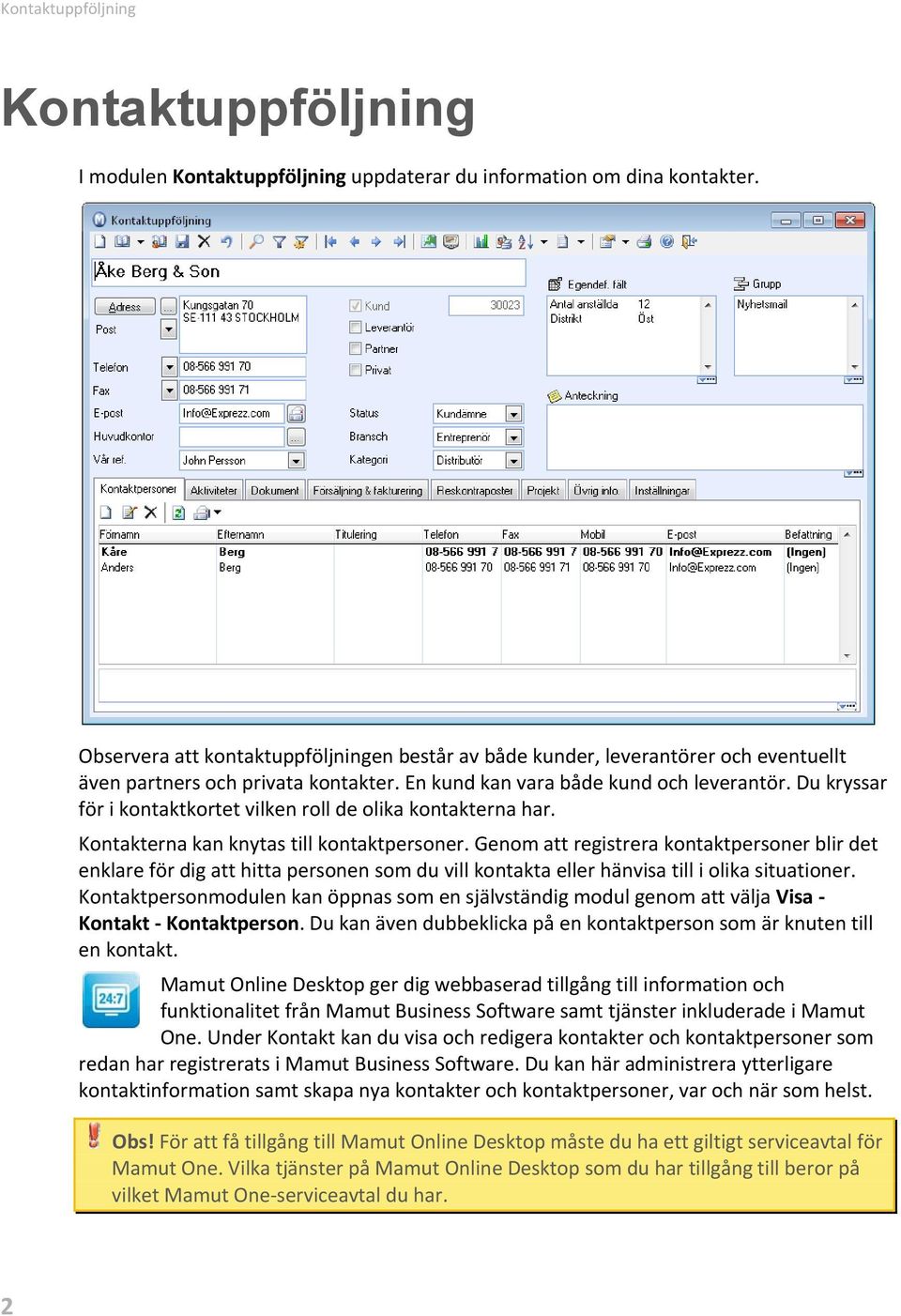This screenshot has height=1316, width=901.
Task: Go to the previous contact record
Action: [354, 242]
